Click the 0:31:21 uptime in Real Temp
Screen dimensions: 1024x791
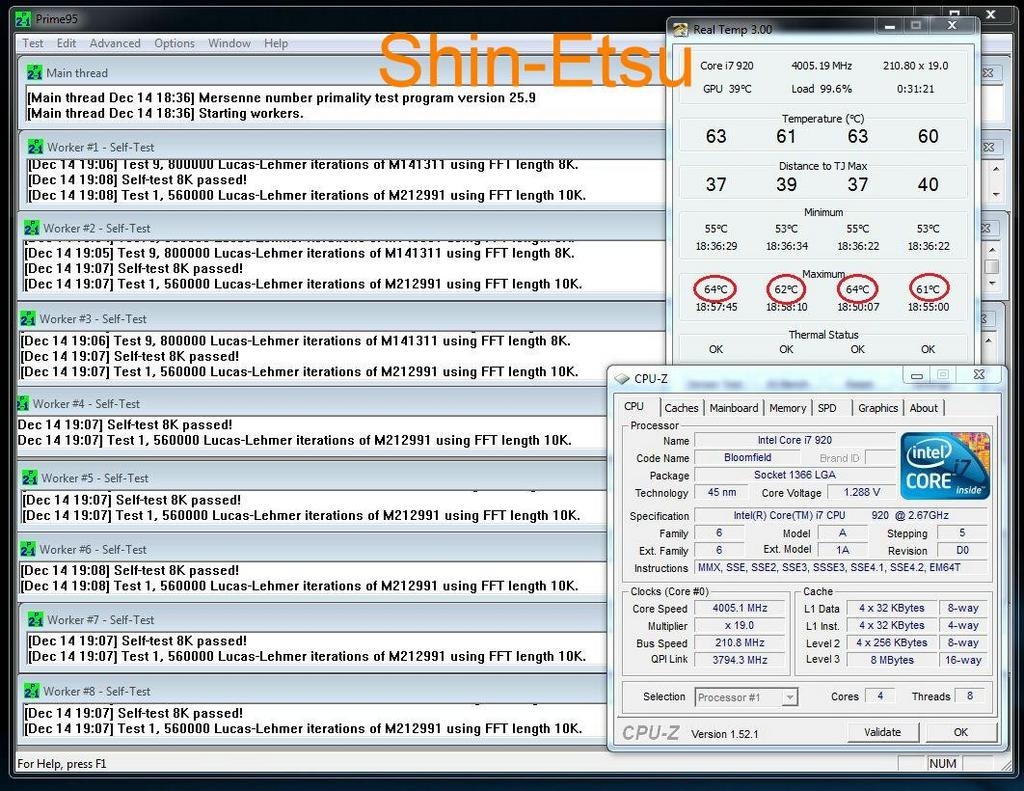916,89
